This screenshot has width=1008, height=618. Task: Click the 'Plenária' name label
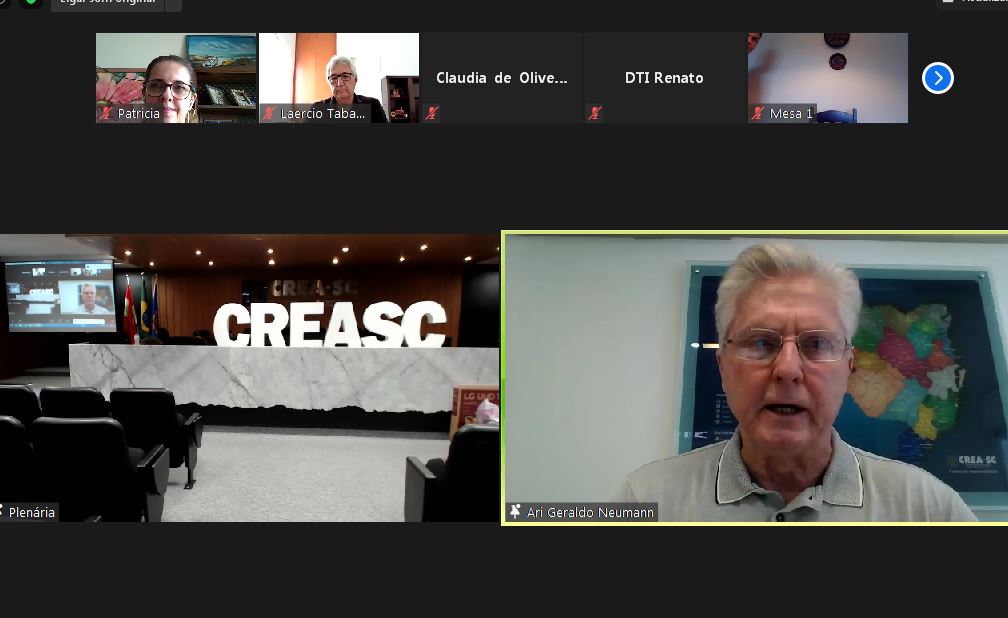point(33,512)
